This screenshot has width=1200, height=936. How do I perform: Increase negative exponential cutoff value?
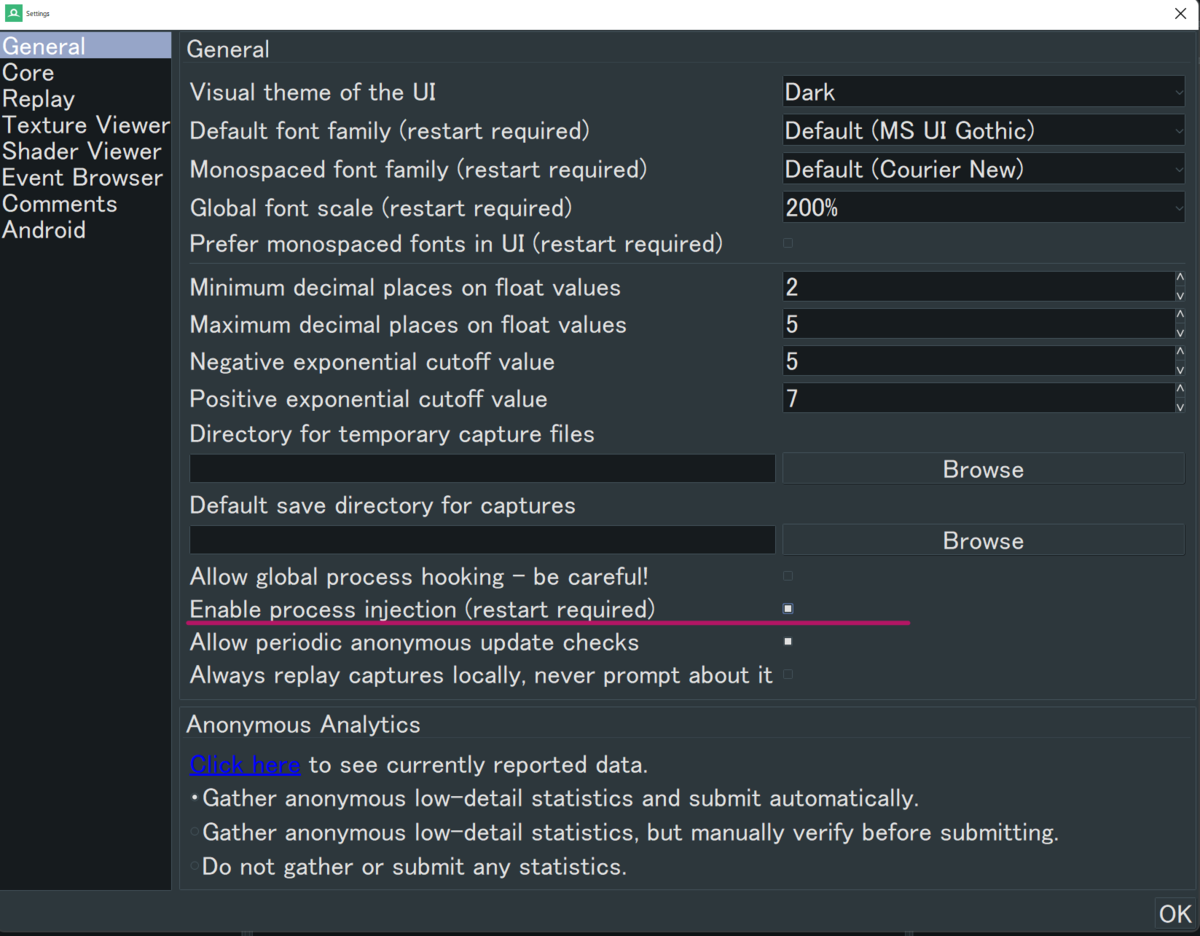click(1180, 353)
